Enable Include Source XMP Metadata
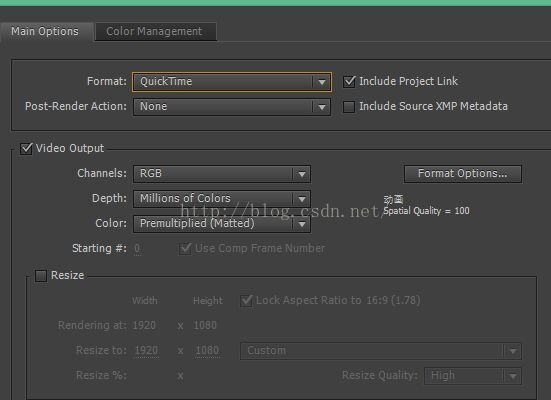Screen dimensions: 551x400 [x=349, y=107]
